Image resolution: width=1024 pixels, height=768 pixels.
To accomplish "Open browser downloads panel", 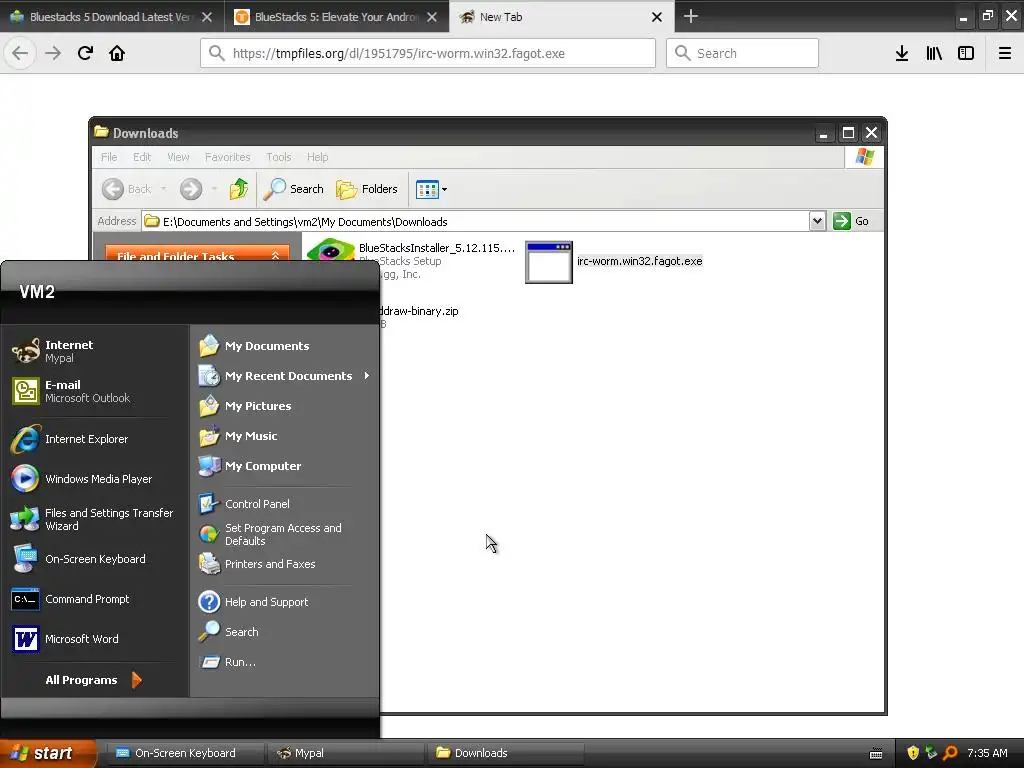I will pos(901,53).
